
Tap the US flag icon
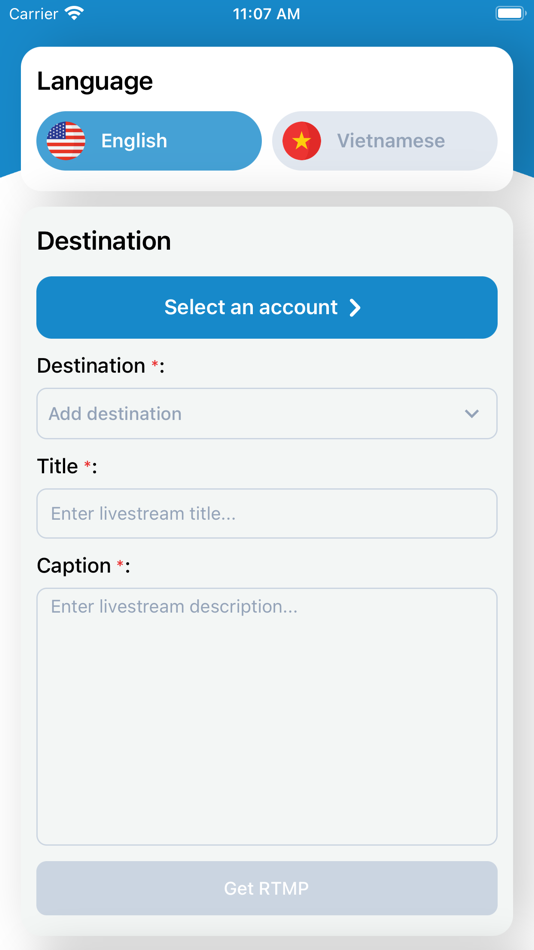click(66, 141)
